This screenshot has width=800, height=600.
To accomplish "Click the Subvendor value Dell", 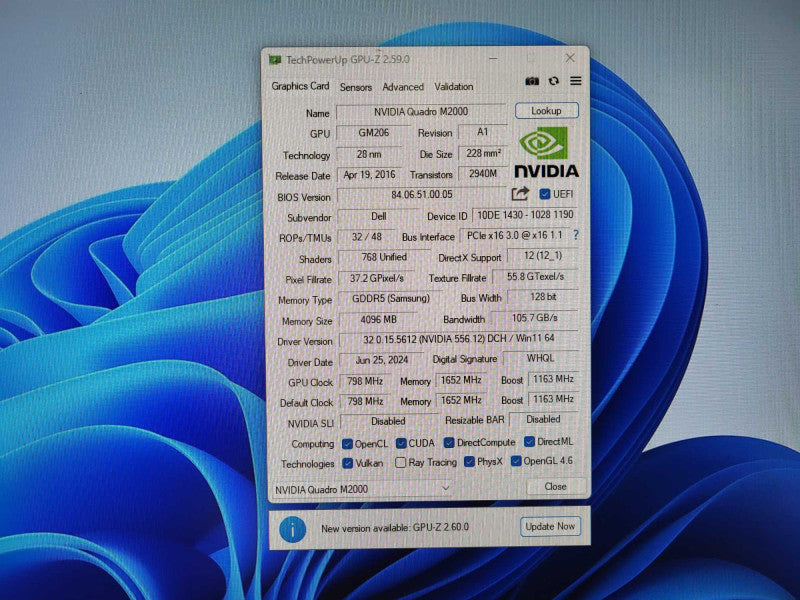I will 379,216.
